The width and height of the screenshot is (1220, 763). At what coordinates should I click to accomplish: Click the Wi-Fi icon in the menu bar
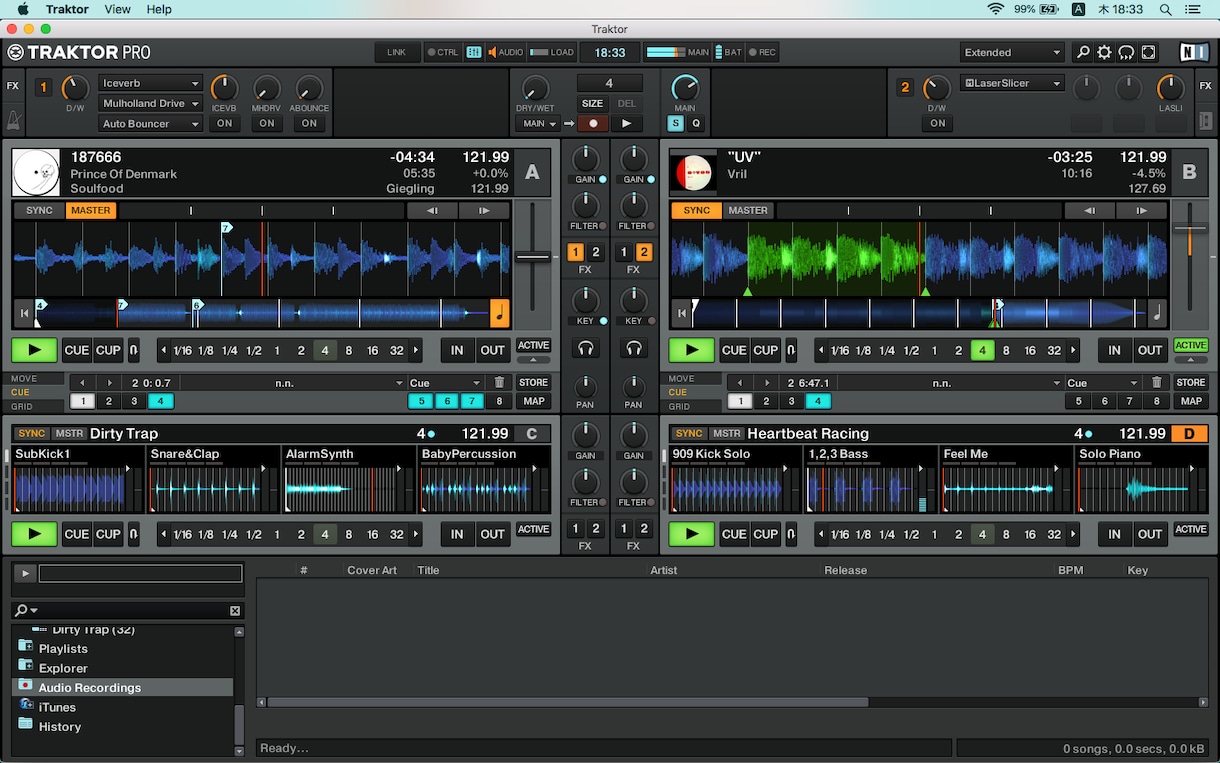coord(995,9)
